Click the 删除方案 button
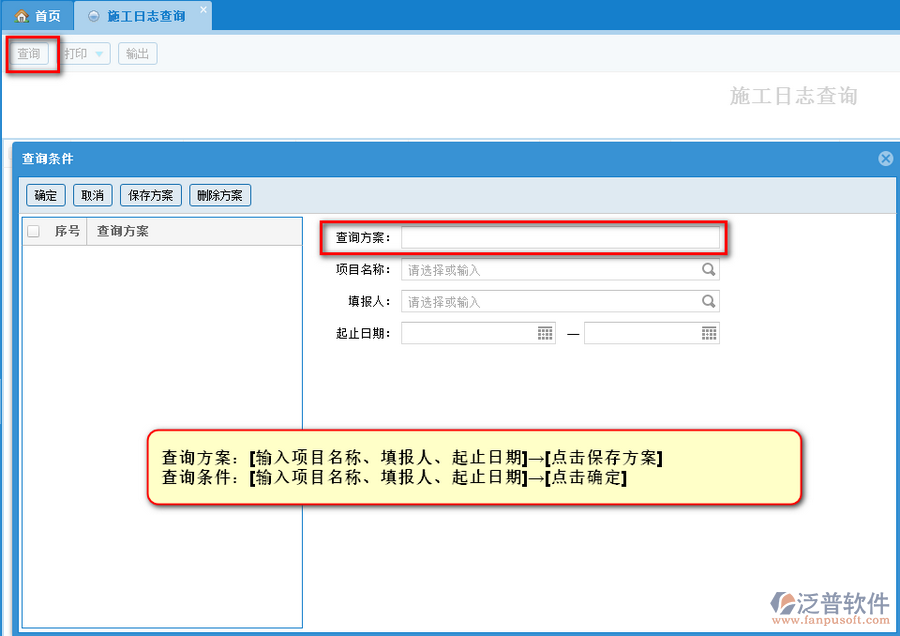This screenshot has height=636, width=900. click(x=220, y=195)
